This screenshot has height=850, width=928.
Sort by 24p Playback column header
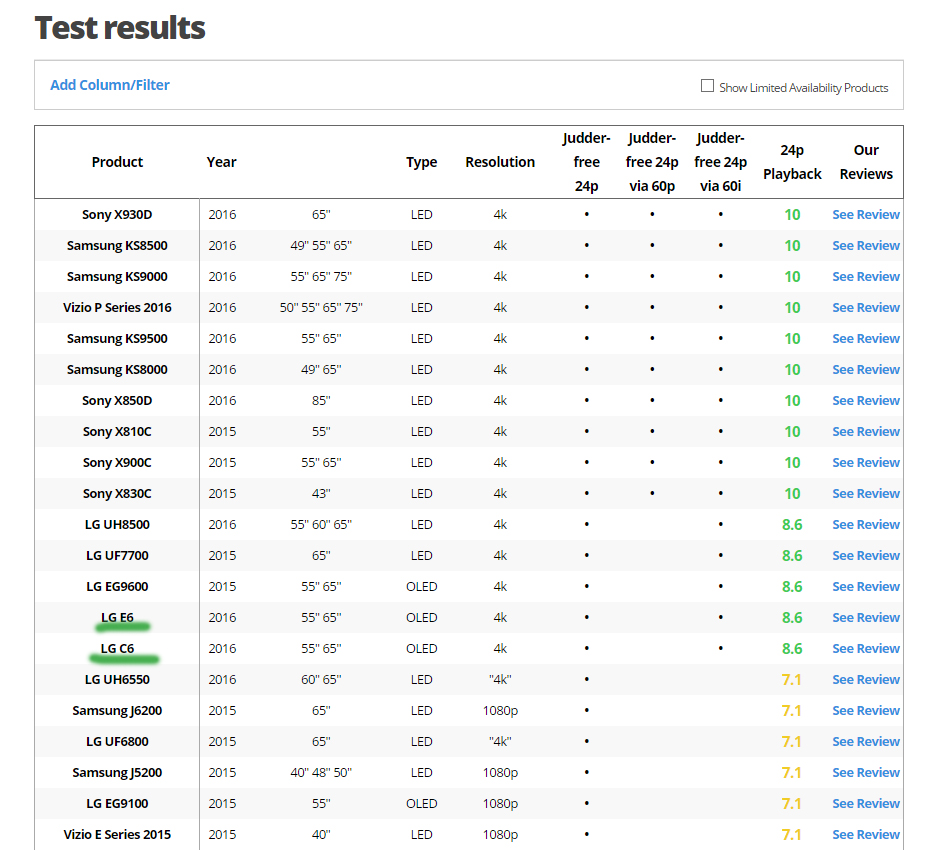pos(792,162)
